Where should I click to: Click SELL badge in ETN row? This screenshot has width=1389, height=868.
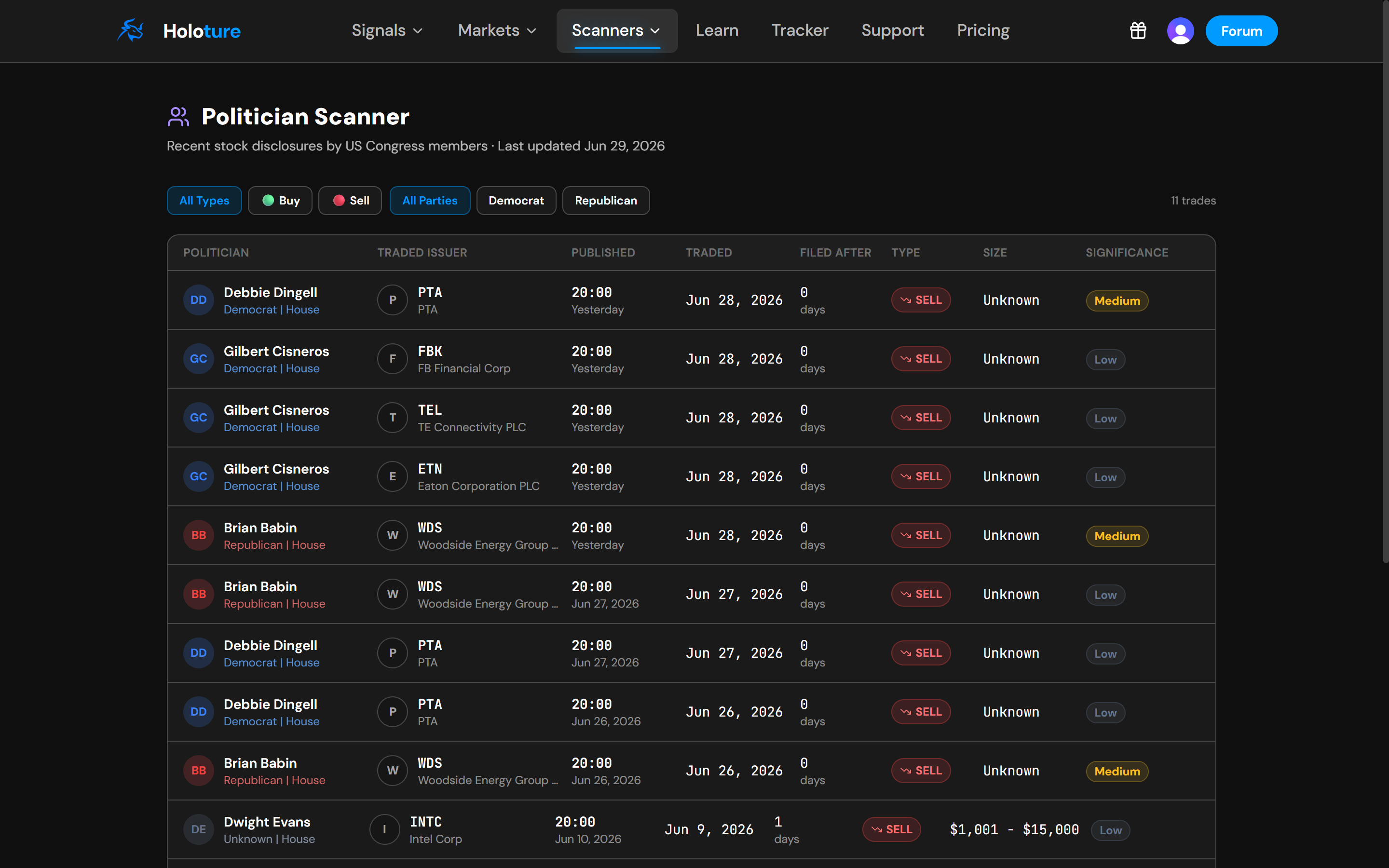[x=921, y=476]
